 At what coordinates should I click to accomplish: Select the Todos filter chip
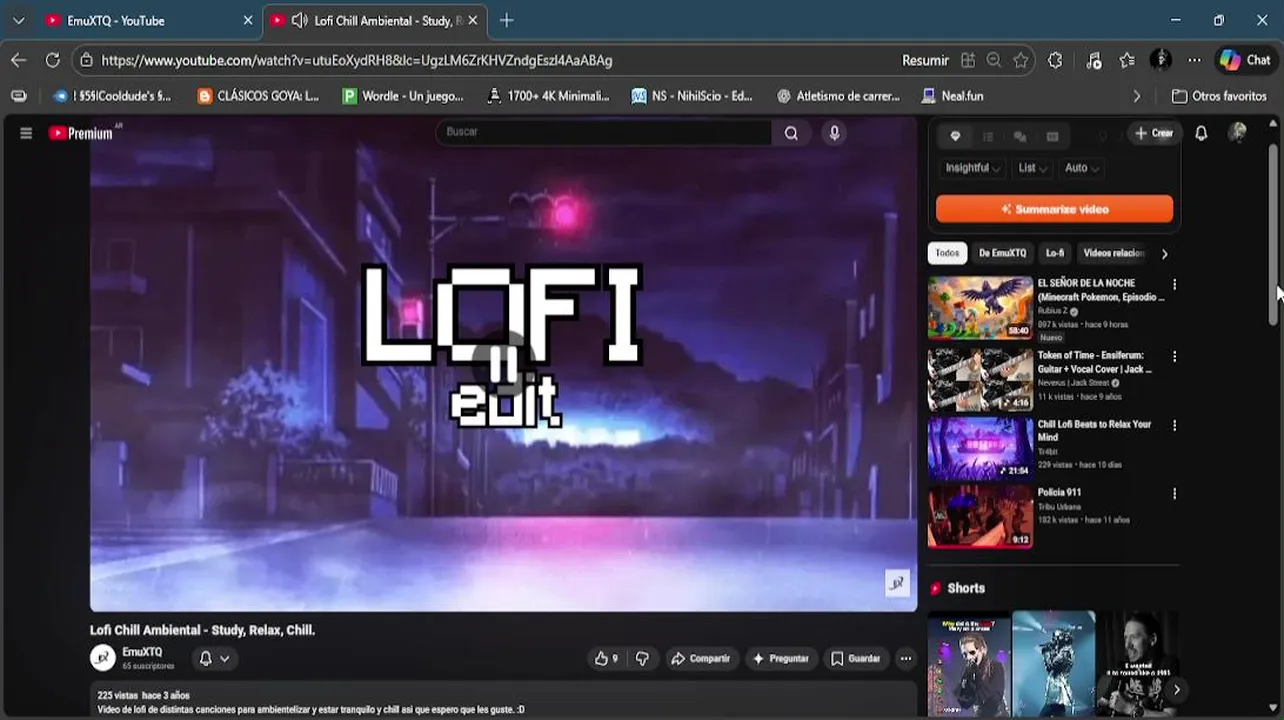click(947, 253)
